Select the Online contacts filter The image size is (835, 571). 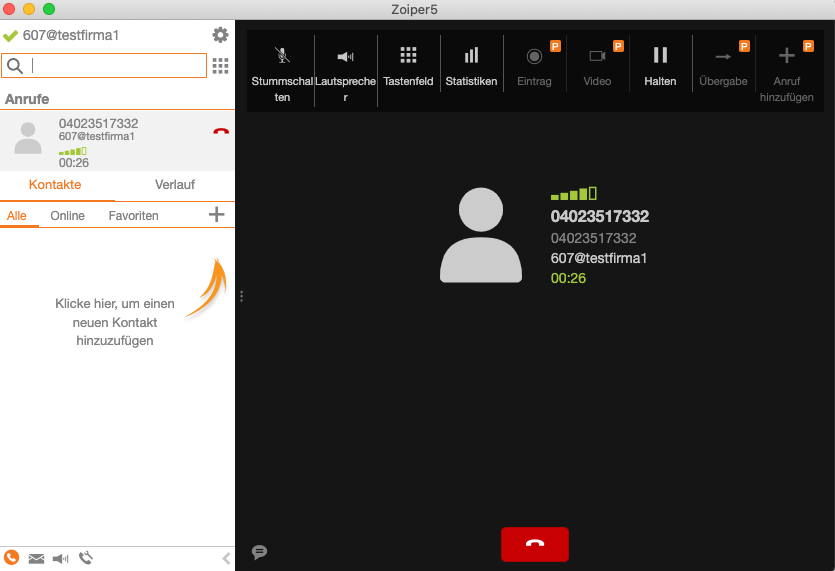point(68,216)
